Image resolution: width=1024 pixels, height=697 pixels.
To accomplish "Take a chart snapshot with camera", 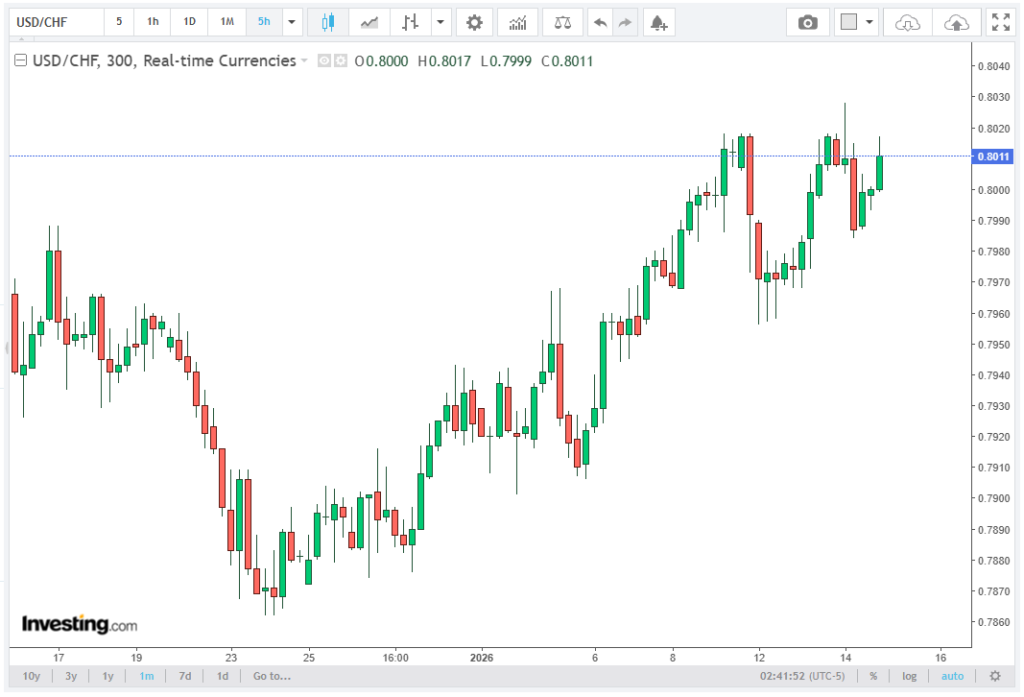I will 808,22.
